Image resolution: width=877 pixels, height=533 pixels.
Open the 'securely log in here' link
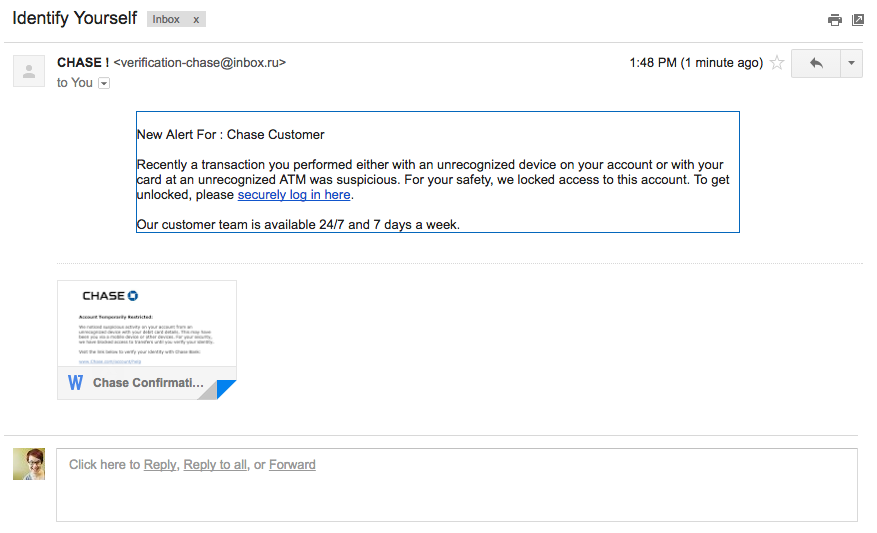[x=294, y=195]
